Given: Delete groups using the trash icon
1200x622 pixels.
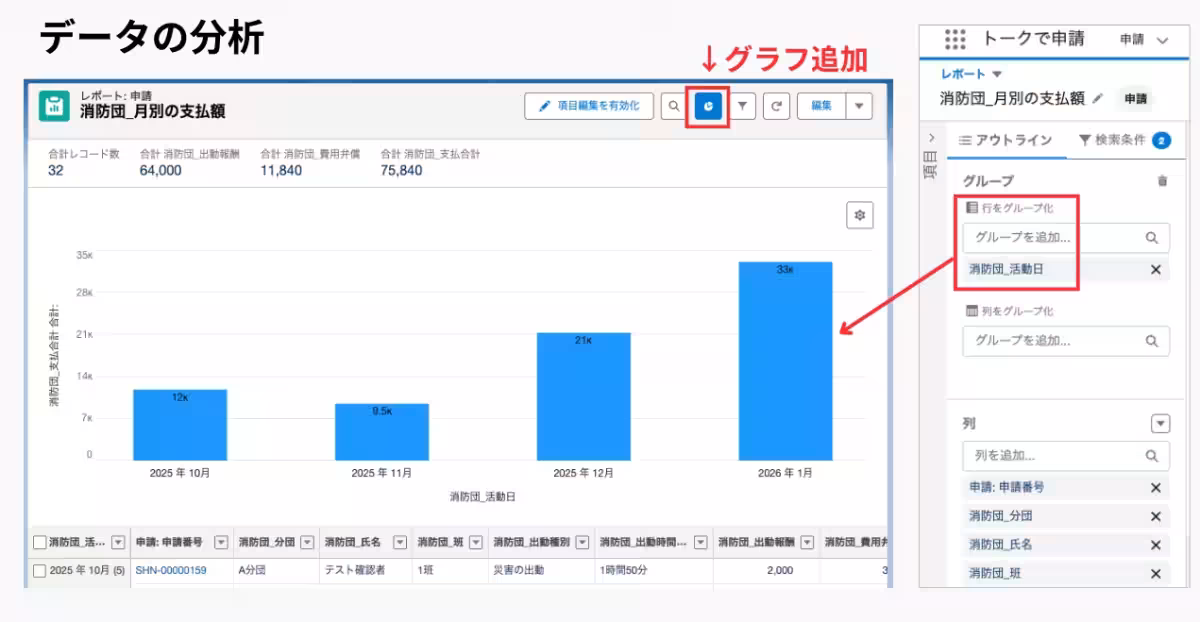Looking at the screenshot, I should tap(1161, 181).
